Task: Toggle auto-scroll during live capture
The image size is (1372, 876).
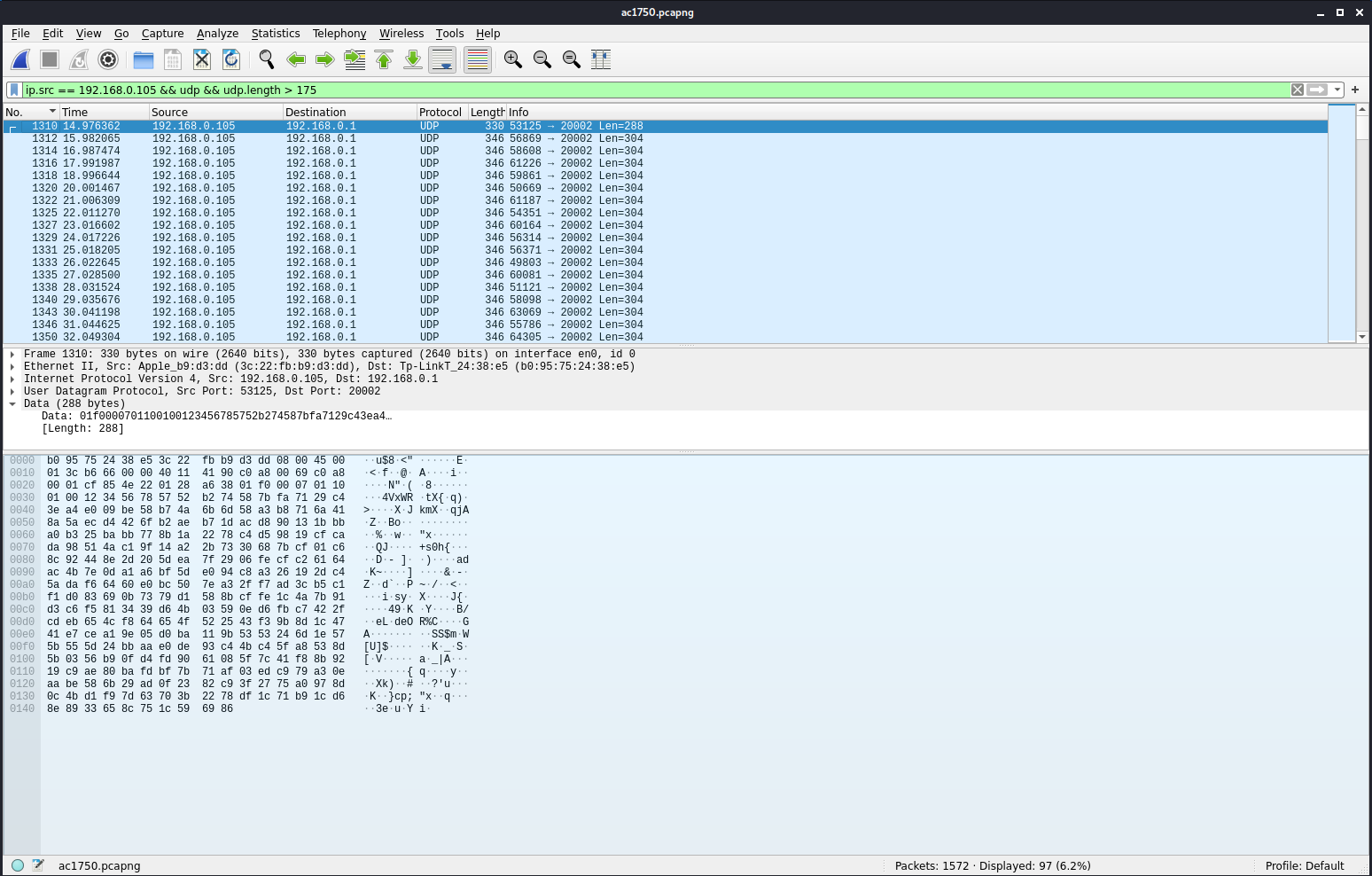Action: pyautogui.click(x=442, y=59)
